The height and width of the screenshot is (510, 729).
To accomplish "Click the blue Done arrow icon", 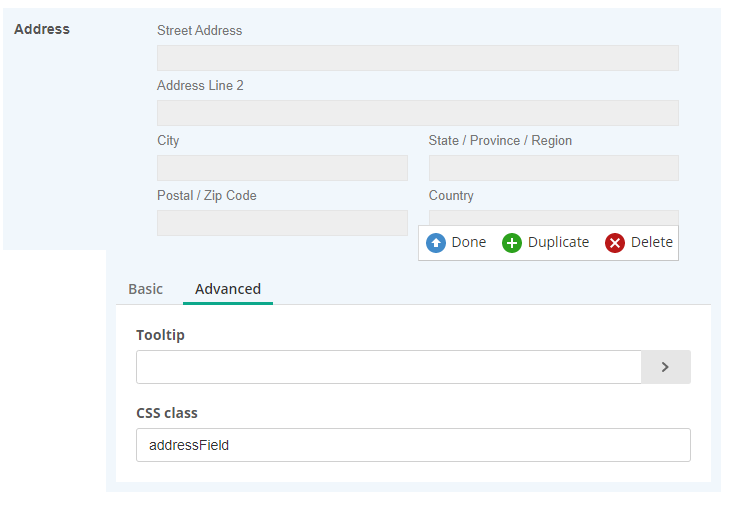I will pyautogui.click(x=436, y=243).
